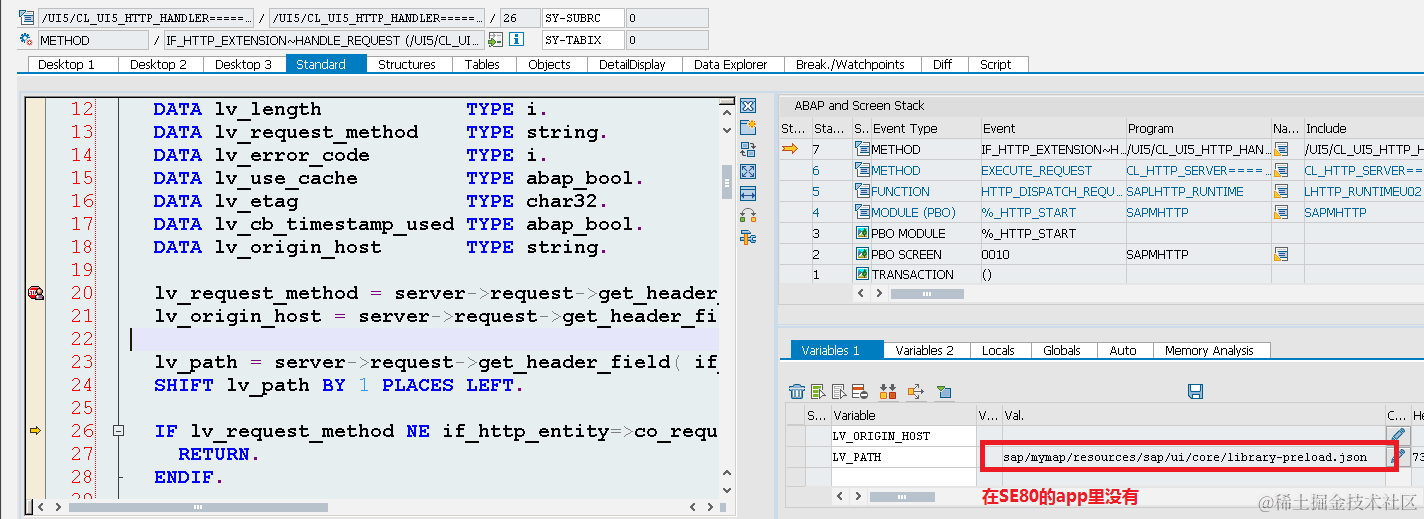The image size is (1424, 519).
Task: Open the Diff tab
Action: (x=942, y=64)
